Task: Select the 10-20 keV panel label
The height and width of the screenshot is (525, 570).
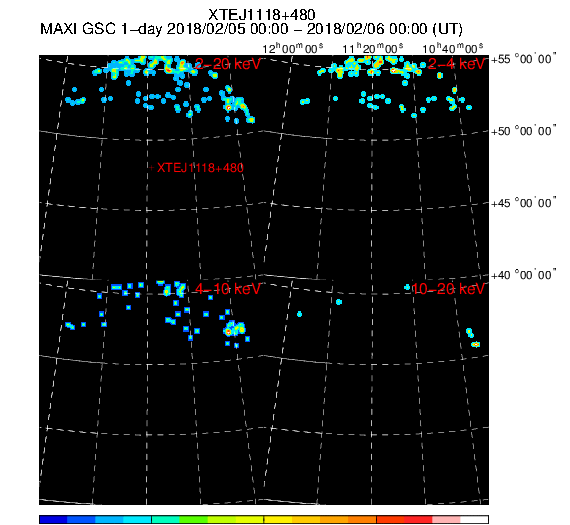Action: tap(448, 289)
